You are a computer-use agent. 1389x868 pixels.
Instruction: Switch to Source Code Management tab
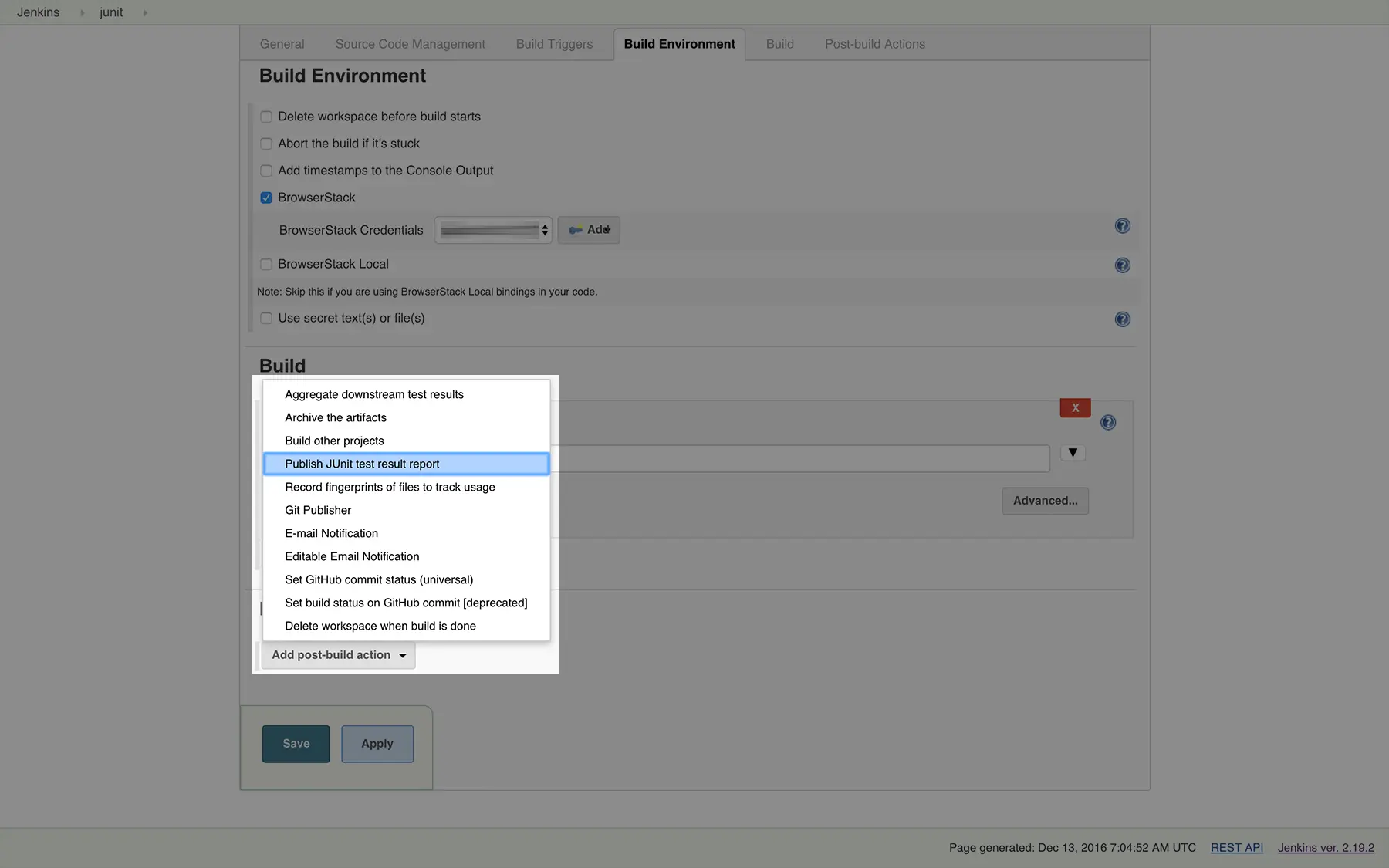point(410,44)
